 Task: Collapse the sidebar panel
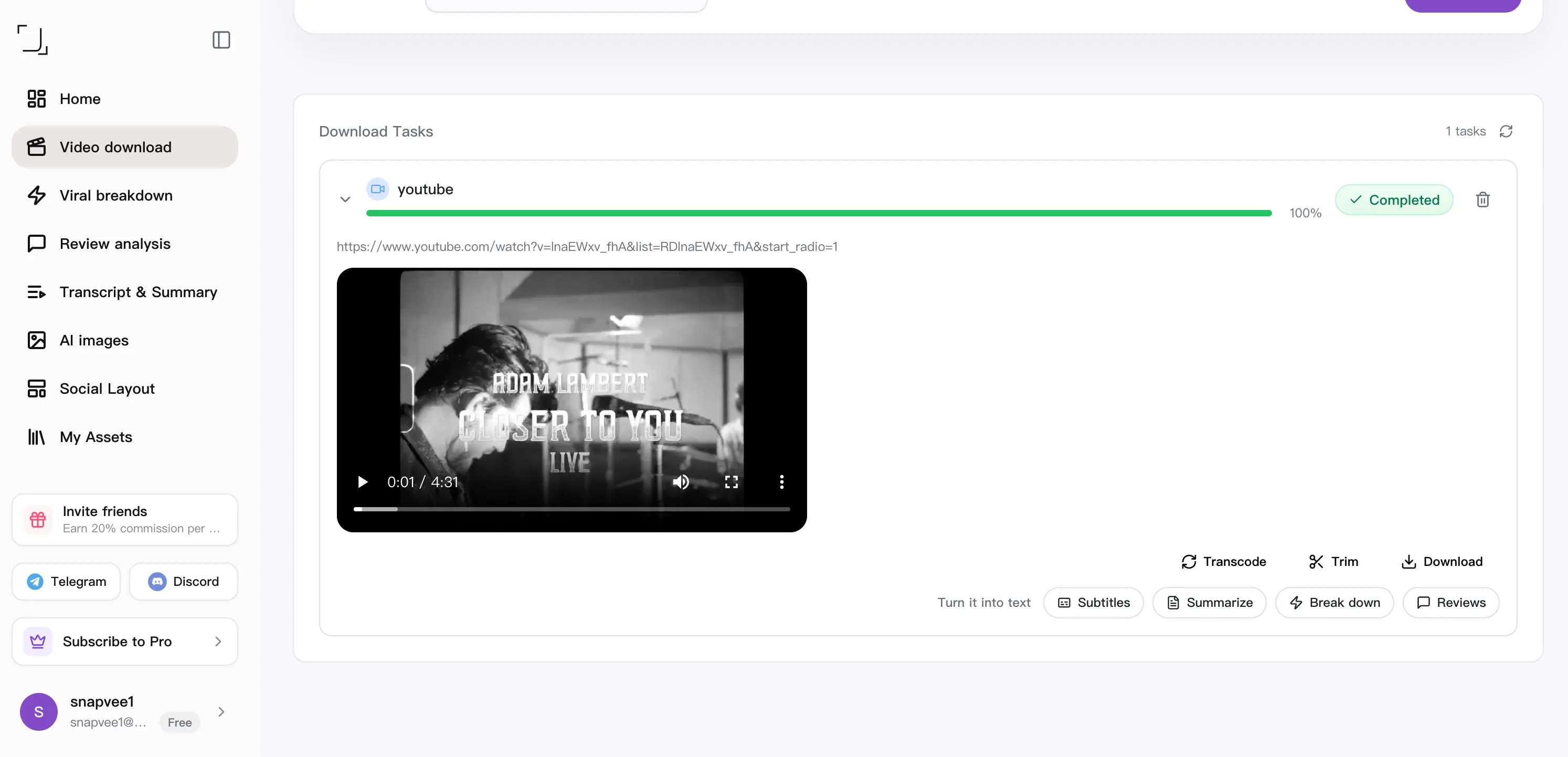click(x=221, y=40)
